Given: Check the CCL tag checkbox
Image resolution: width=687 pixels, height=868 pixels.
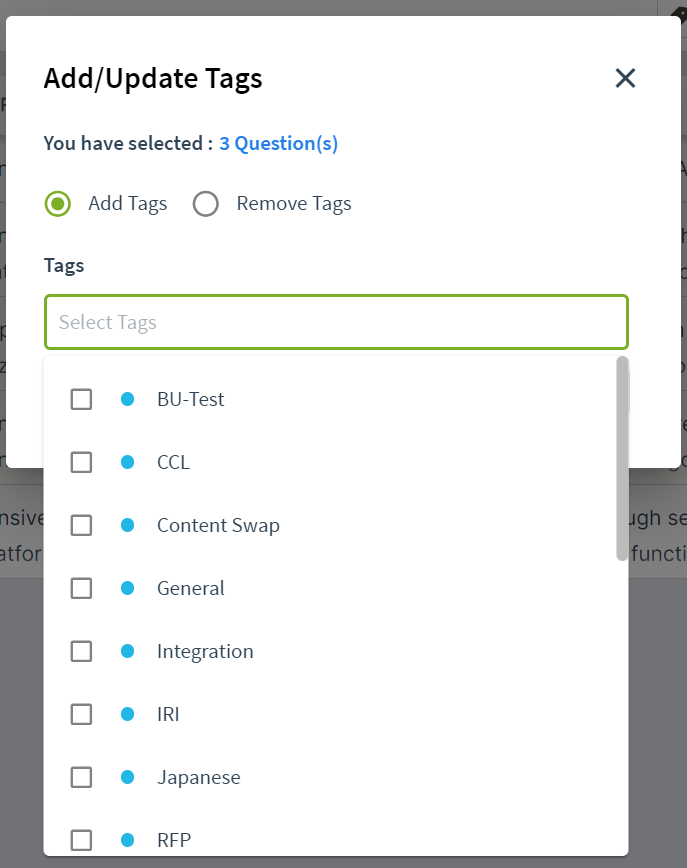Looking at the screenshot, I should pos(81,462).
